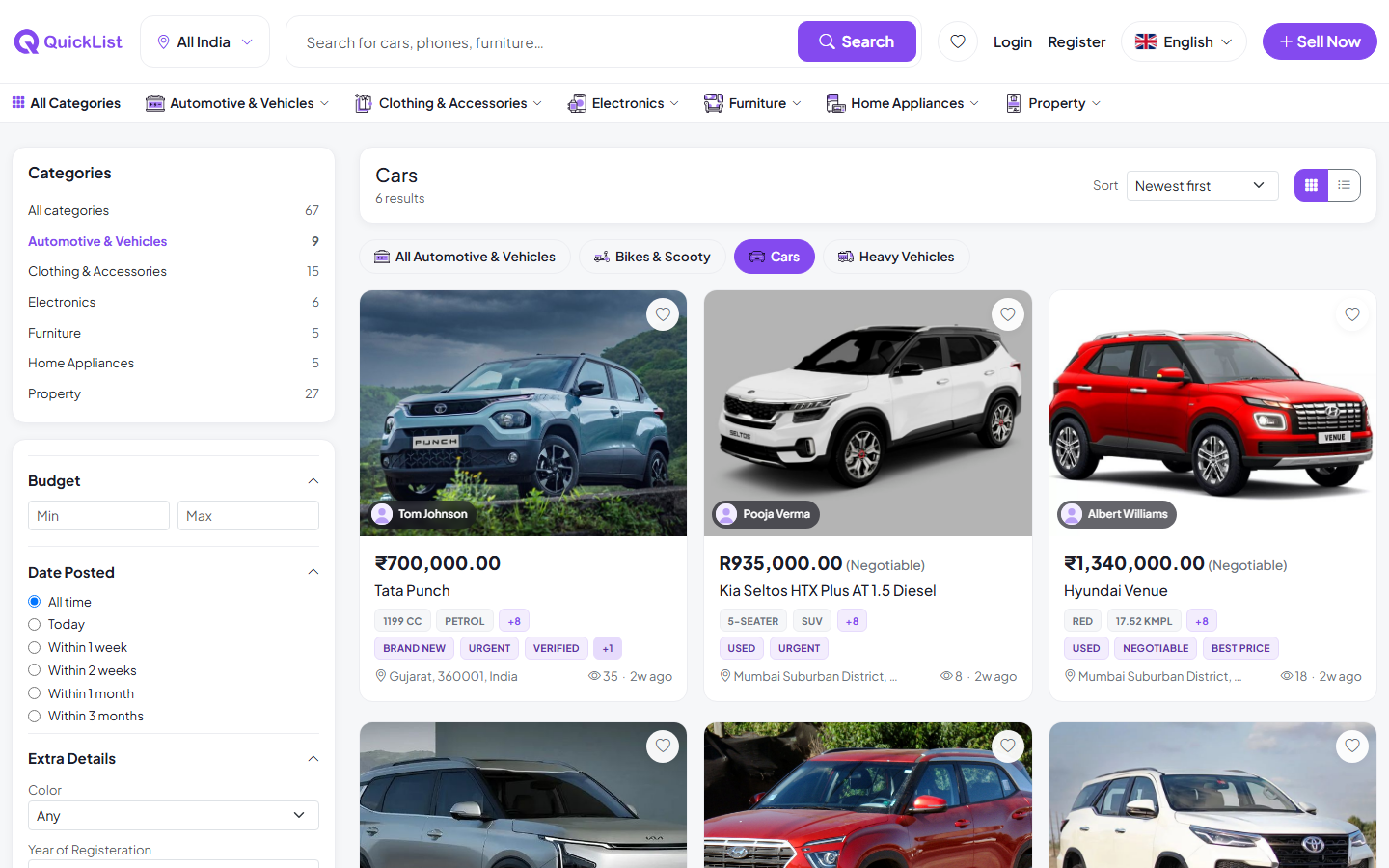Favorite the Hyundai Venue listing
The width and height of the screenshot is (1389, 868).
tap(1352, 314)
